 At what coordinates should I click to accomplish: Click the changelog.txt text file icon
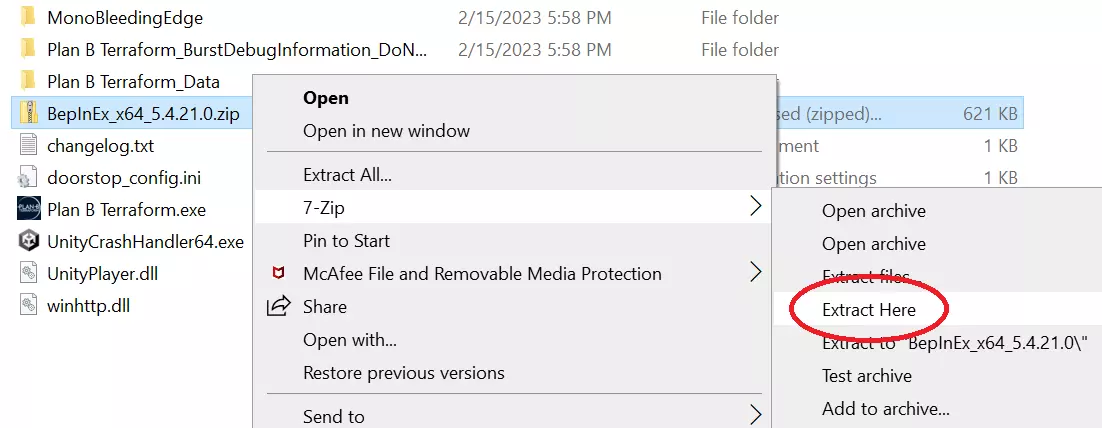[28, 146]
